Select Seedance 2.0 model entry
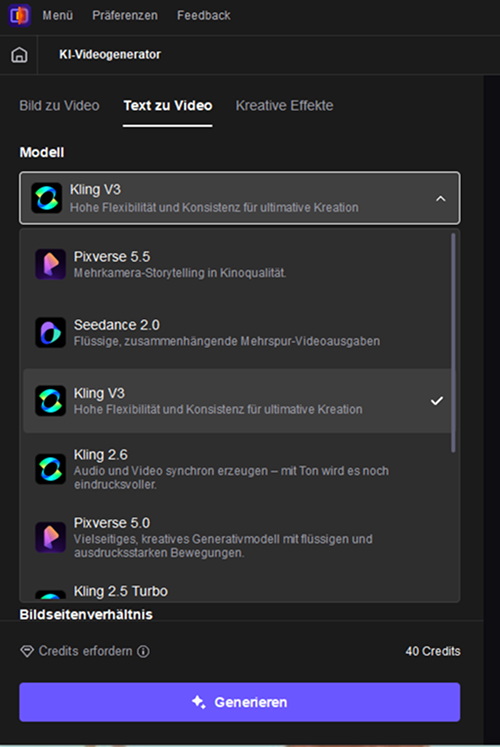The image size is (500, 747). [237, 332]
